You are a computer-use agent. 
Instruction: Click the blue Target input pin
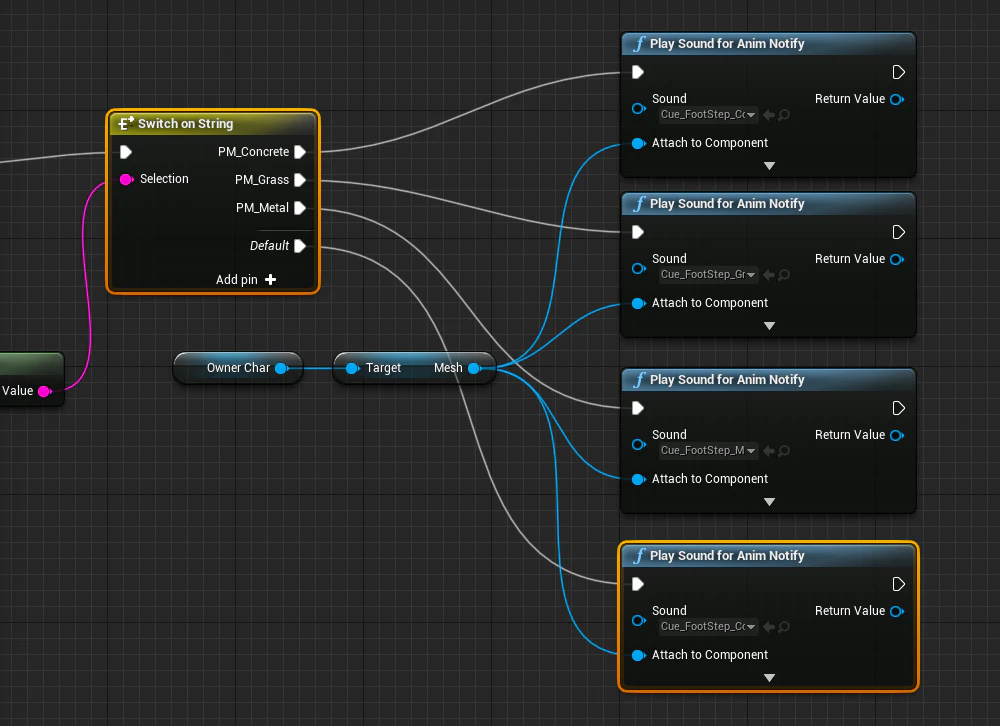point(352,368)
